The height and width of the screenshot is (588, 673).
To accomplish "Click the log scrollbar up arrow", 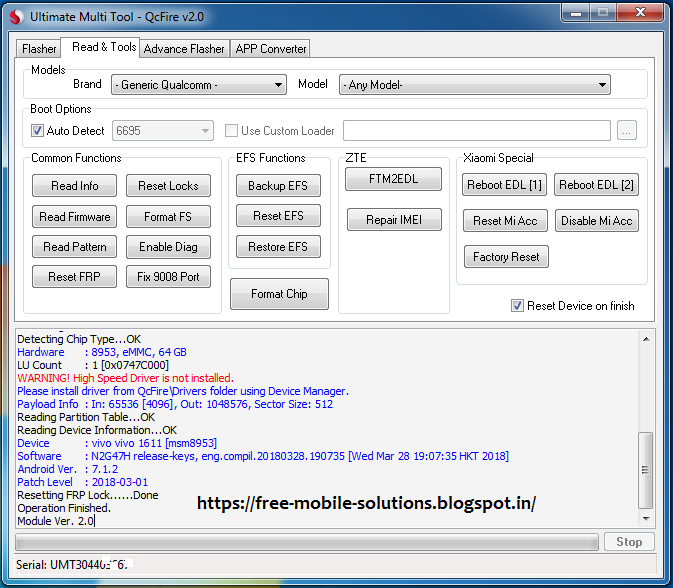I will tap(646, 339).
